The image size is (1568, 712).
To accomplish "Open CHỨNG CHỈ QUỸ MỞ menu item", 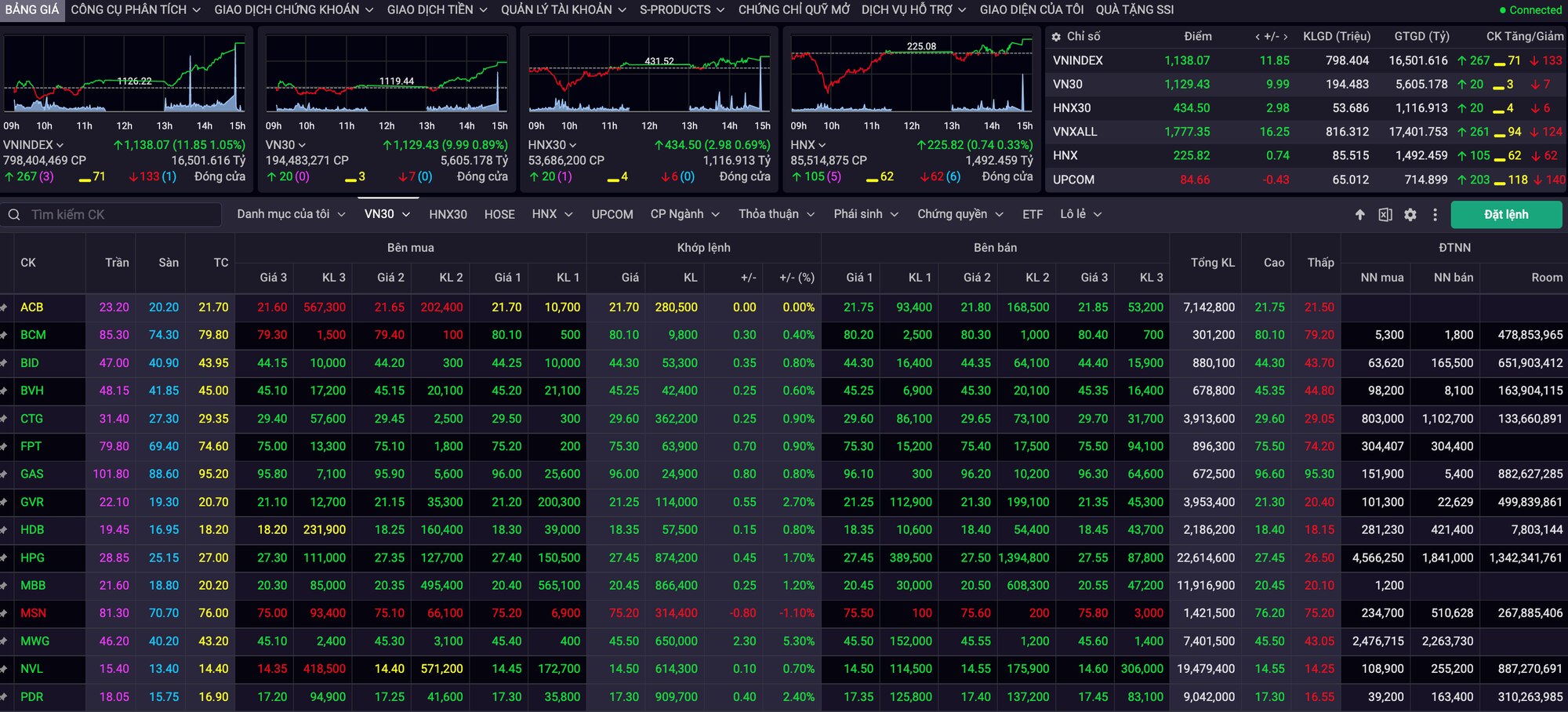I will point(793,9).
